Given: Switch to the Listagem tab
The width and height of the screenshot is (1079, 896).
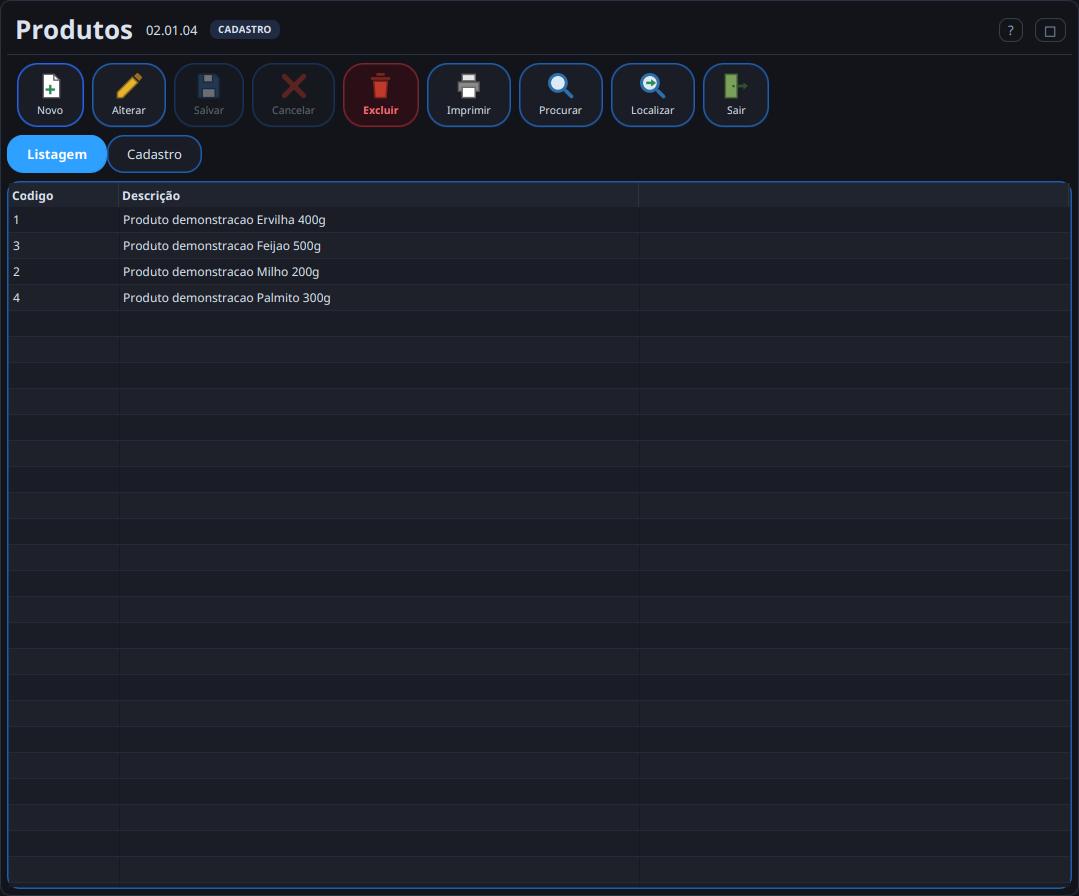Looking at the screenshot, I should [x=57, y=154].
